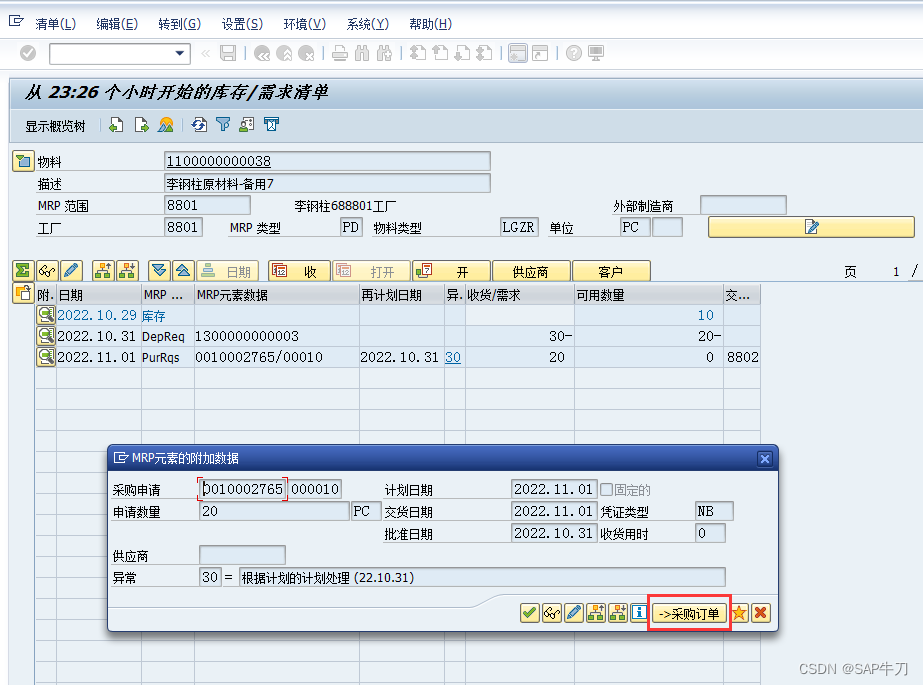The image size is (923, 685).
Task: Click the glasses display element icon above list
Action: [47, 271]
